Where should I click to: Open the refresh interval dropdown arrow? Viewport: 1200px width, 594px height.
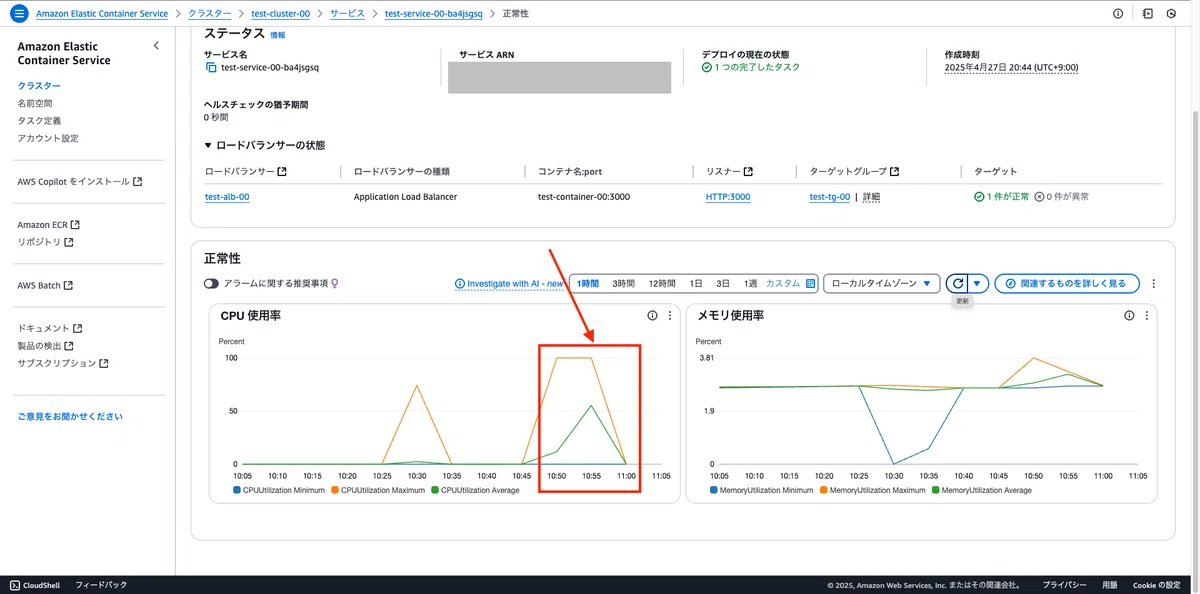coord(978,284)
